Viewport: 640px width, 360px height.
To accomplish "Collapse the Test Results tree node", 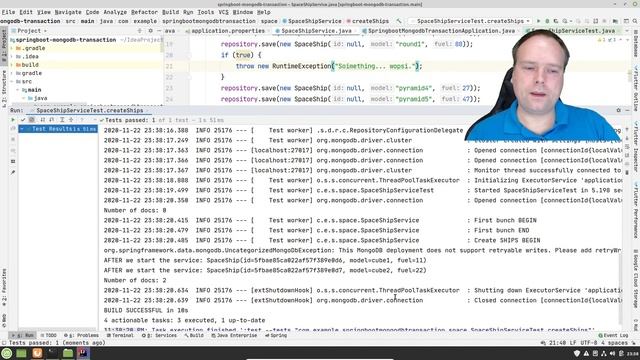I will tap(22, 129).
